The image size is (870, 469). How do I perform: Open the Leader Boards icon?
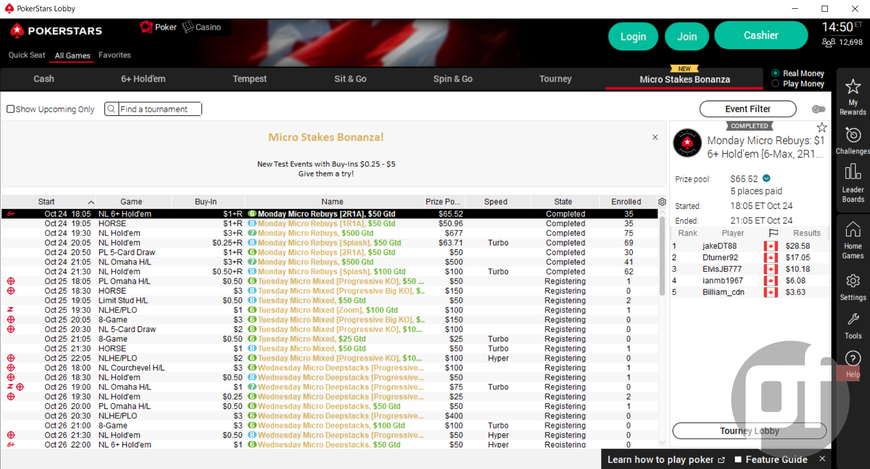[x=852, y=172]
